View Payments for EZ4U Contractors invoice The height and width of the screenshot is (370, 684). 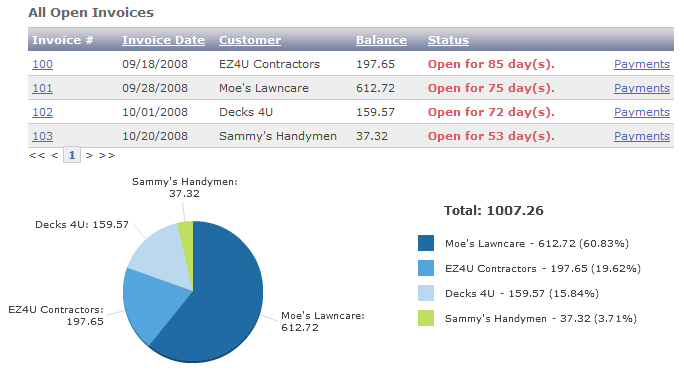coord(642,64)
